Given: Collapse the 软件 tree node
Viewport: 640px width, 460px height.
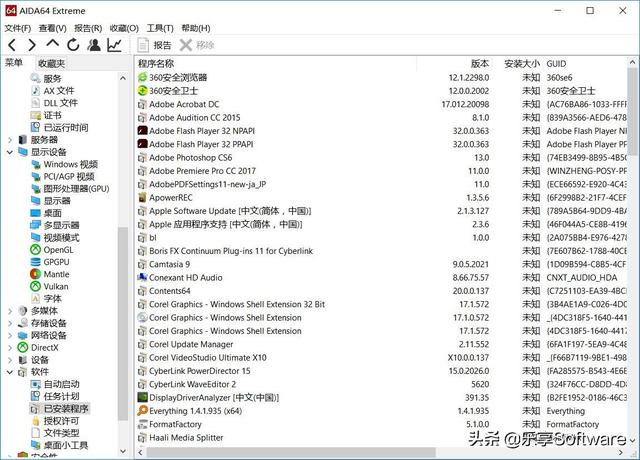Looking at the screenshot, I should click(x=10, y=372).
